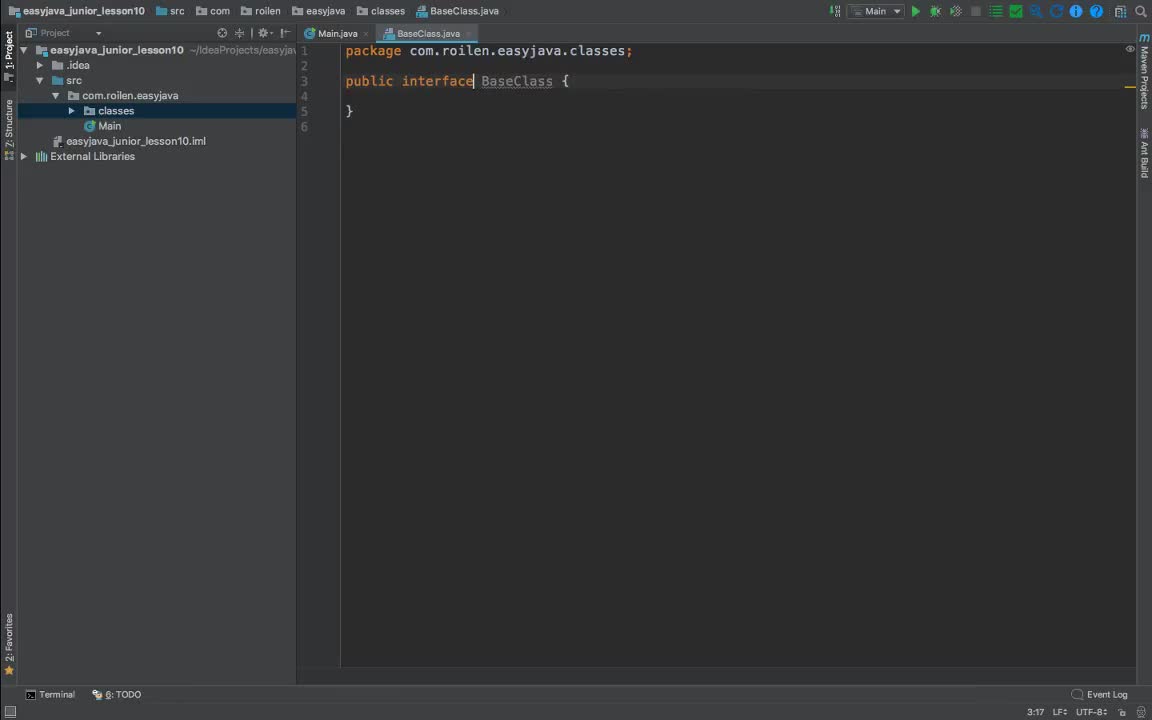Screen dimensions: 1152x720
Task: Click the blue refresh arrow toolbar icon
Action: click(x=1056, y=12)
